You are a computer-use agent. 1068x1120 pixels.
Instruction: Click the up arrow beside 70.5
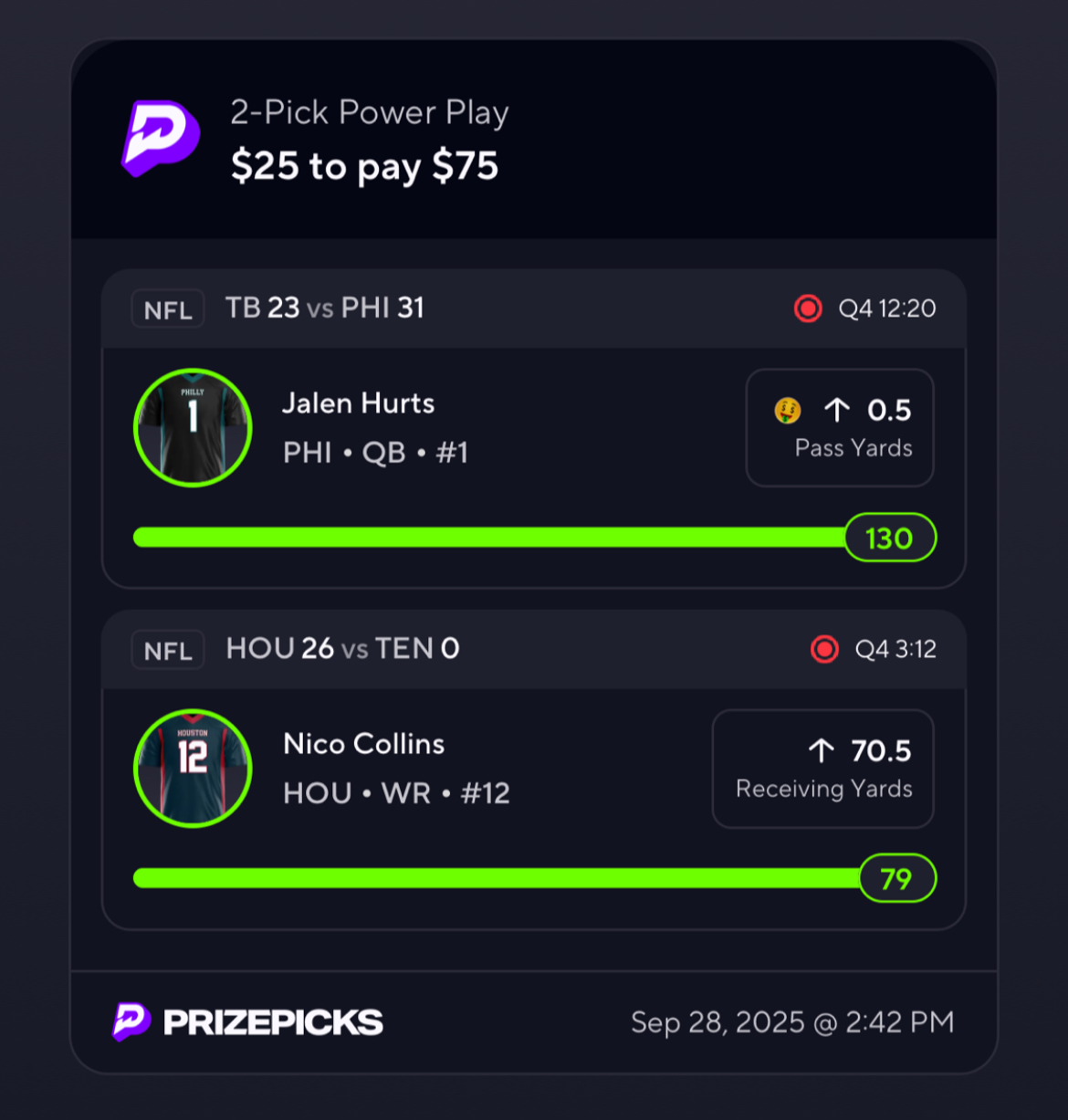(822, 751)
